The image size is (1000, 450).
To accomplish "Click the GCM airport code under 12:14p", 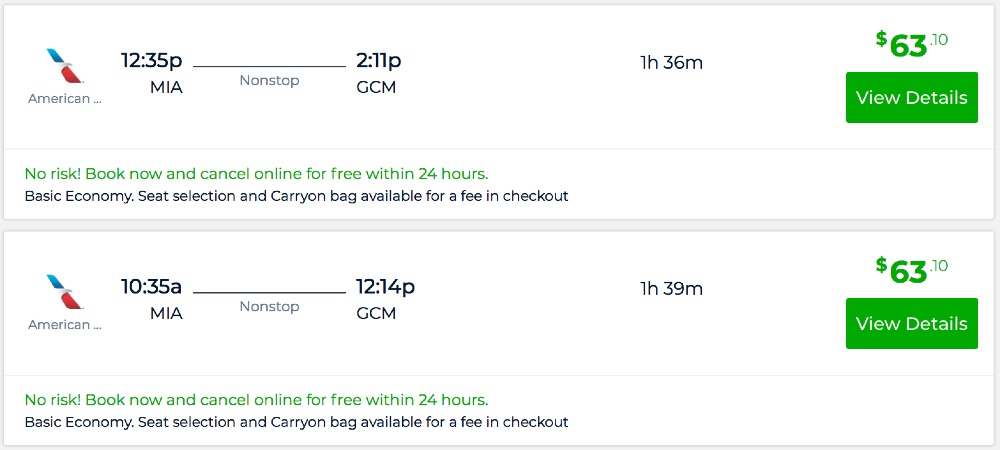I will (376, 313).
